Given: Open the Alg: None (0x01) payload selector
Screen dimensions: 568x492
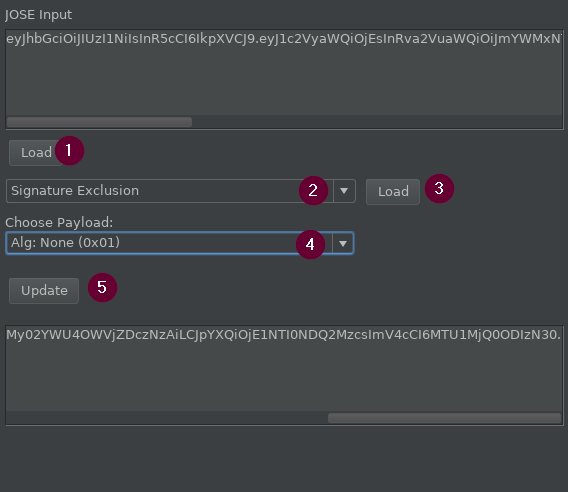Looking at the screenshot, I should [180, 243].
